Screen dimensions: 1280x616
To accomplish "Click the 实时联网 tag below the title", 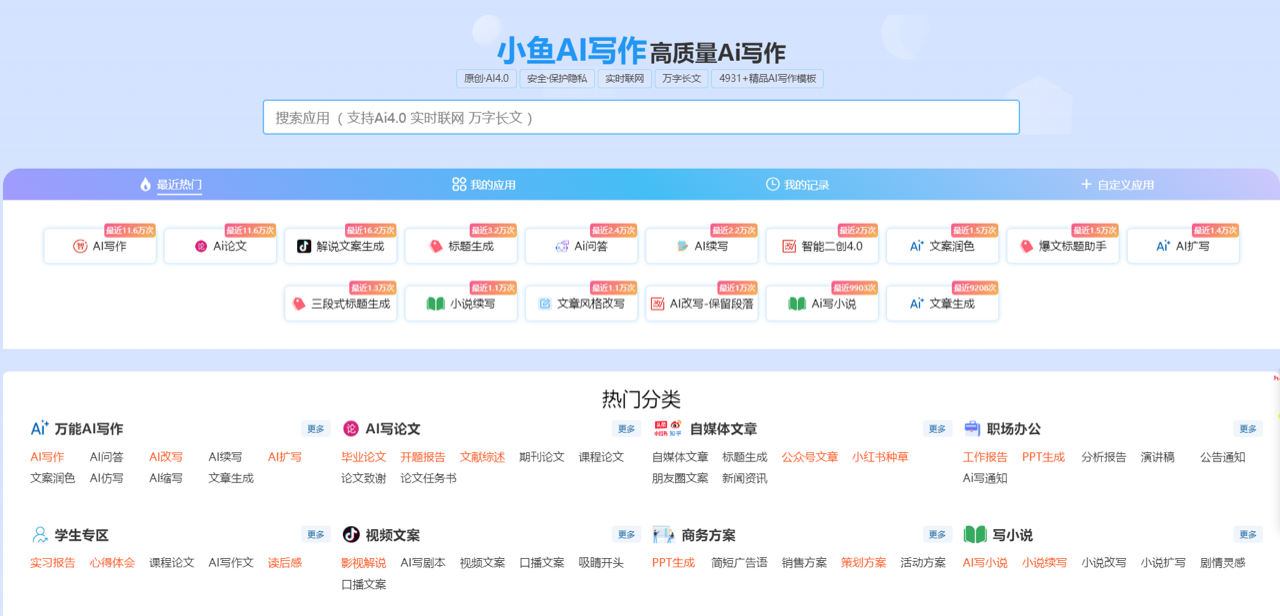I will click(625, 79).
